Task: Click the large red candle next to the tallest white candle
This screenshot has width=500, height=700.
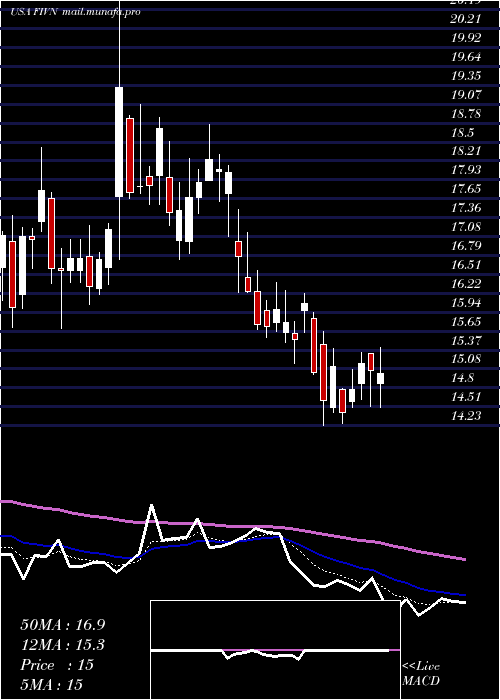Action: pyautogui.click(x=130, y=155)
